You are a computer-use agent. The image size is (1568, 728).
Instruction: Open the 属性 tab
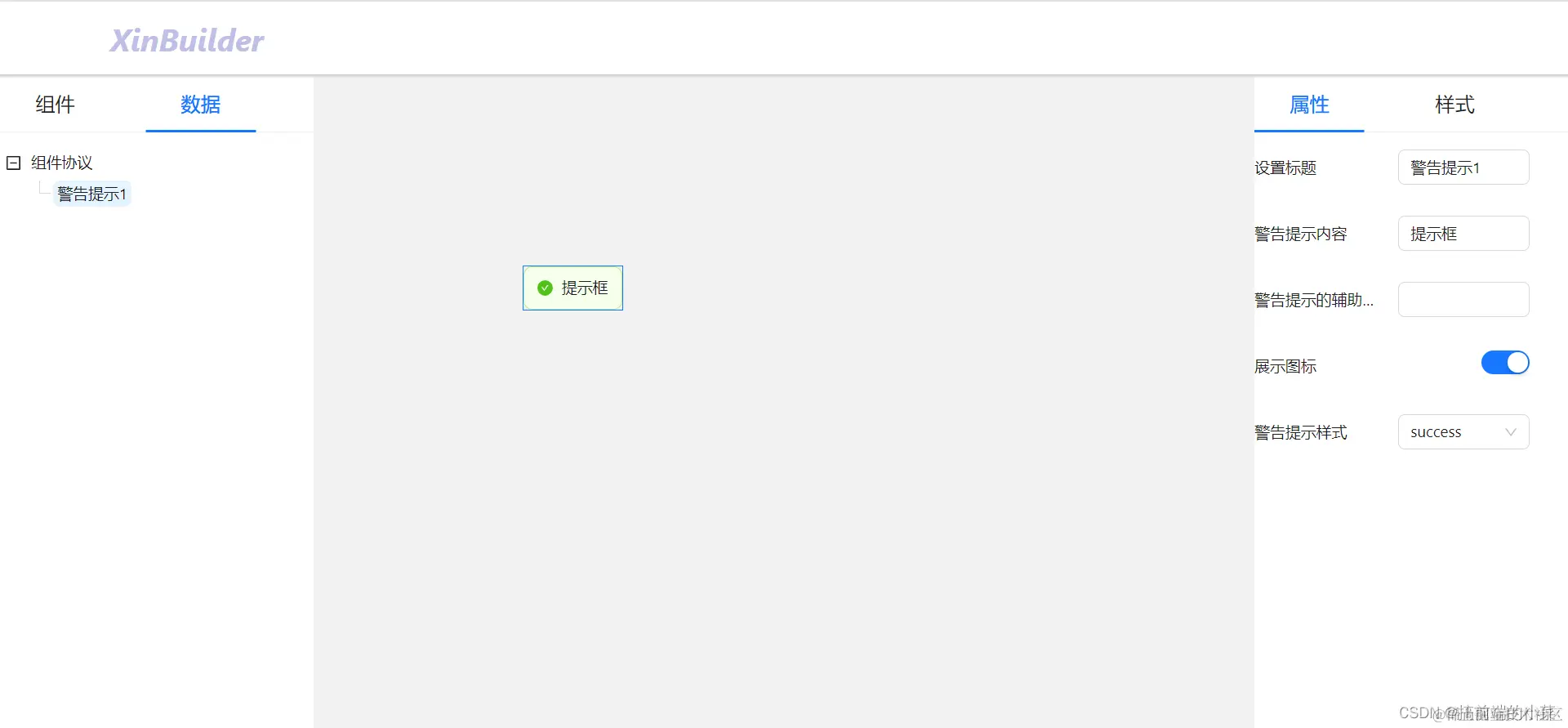(x=1309, y=105)
